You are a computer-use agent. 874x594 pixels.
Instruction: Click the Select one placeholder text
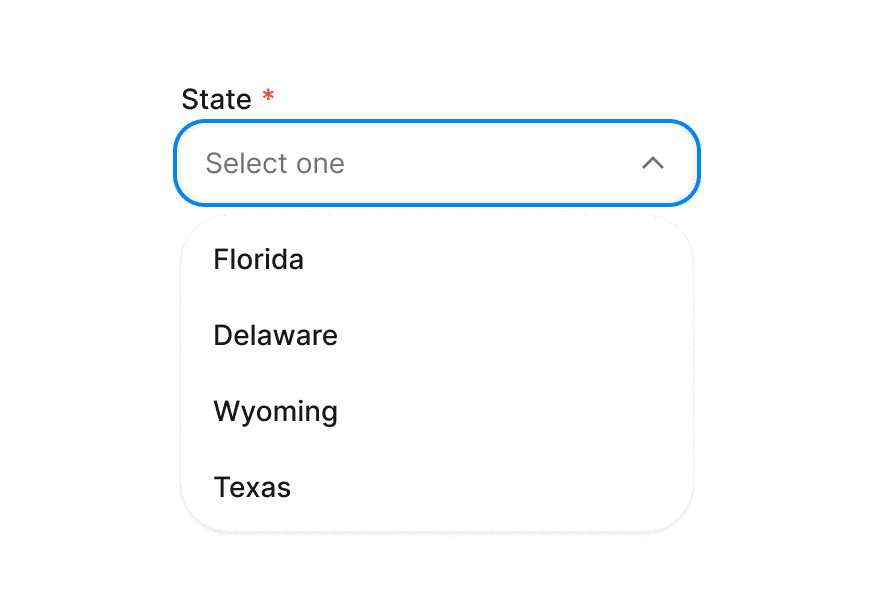tap(276, 163)
